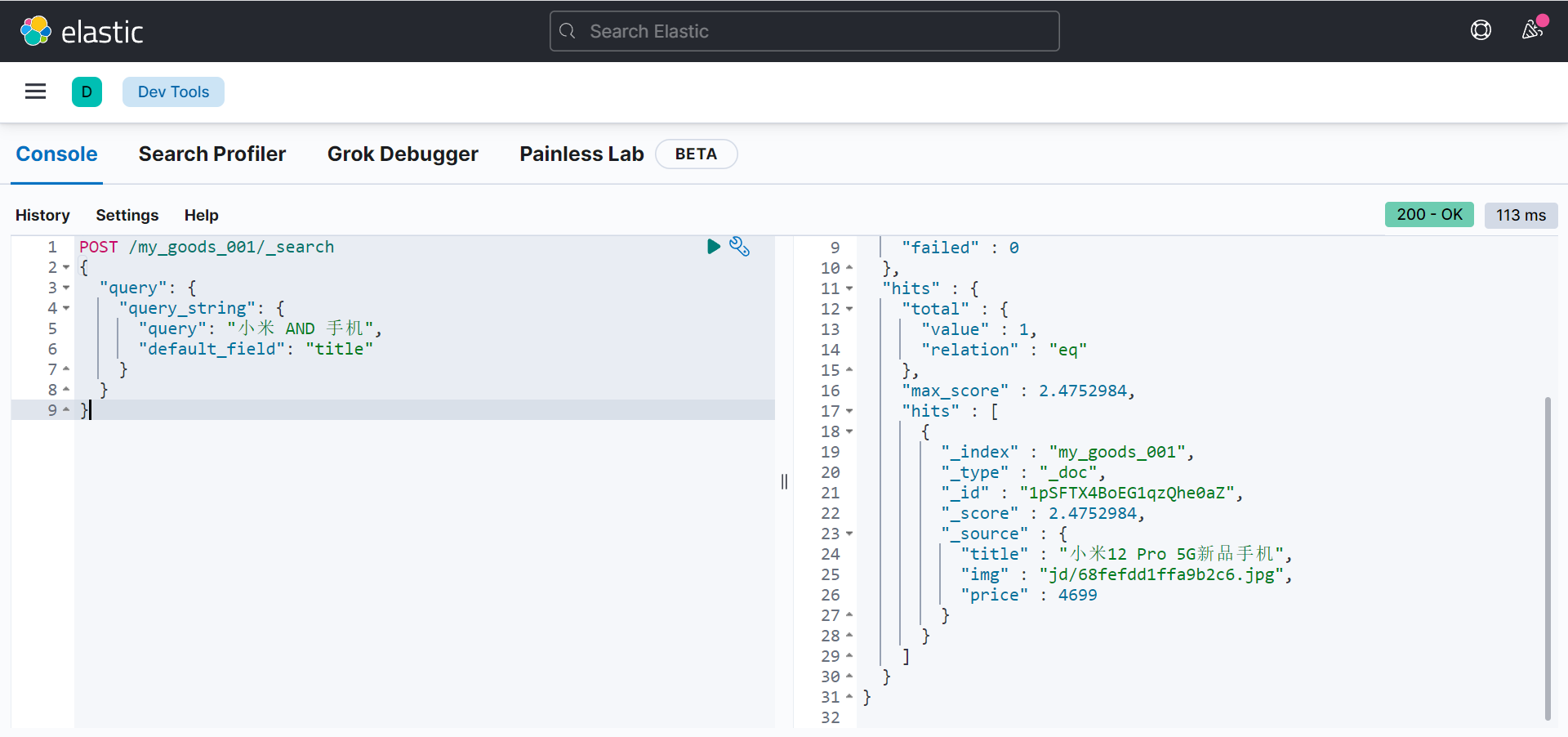Open the History panel
The width and height of the screenshot is (1568, 737).
(x=42, y=215)
